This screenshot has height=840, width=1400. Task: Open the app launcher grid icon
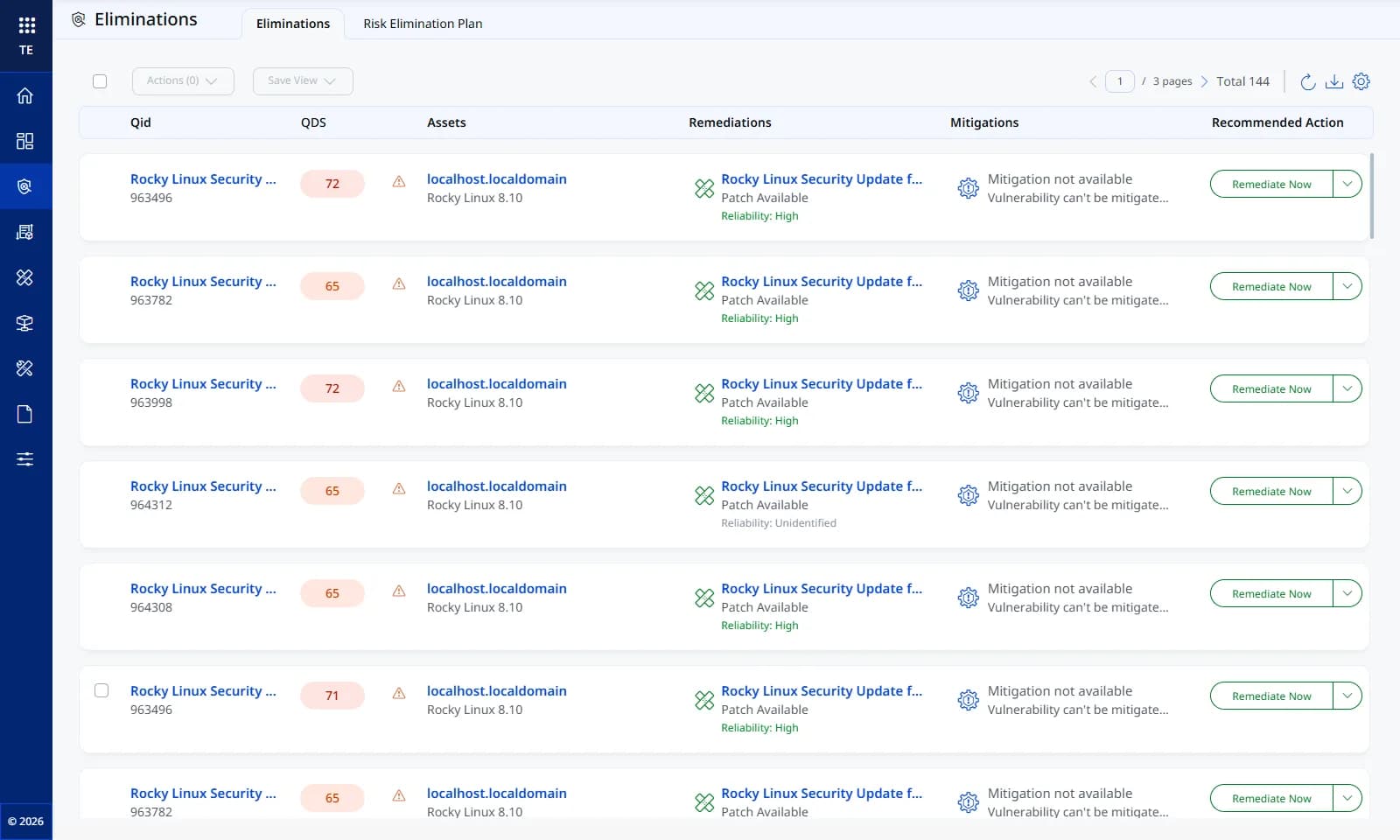(26, 25)
